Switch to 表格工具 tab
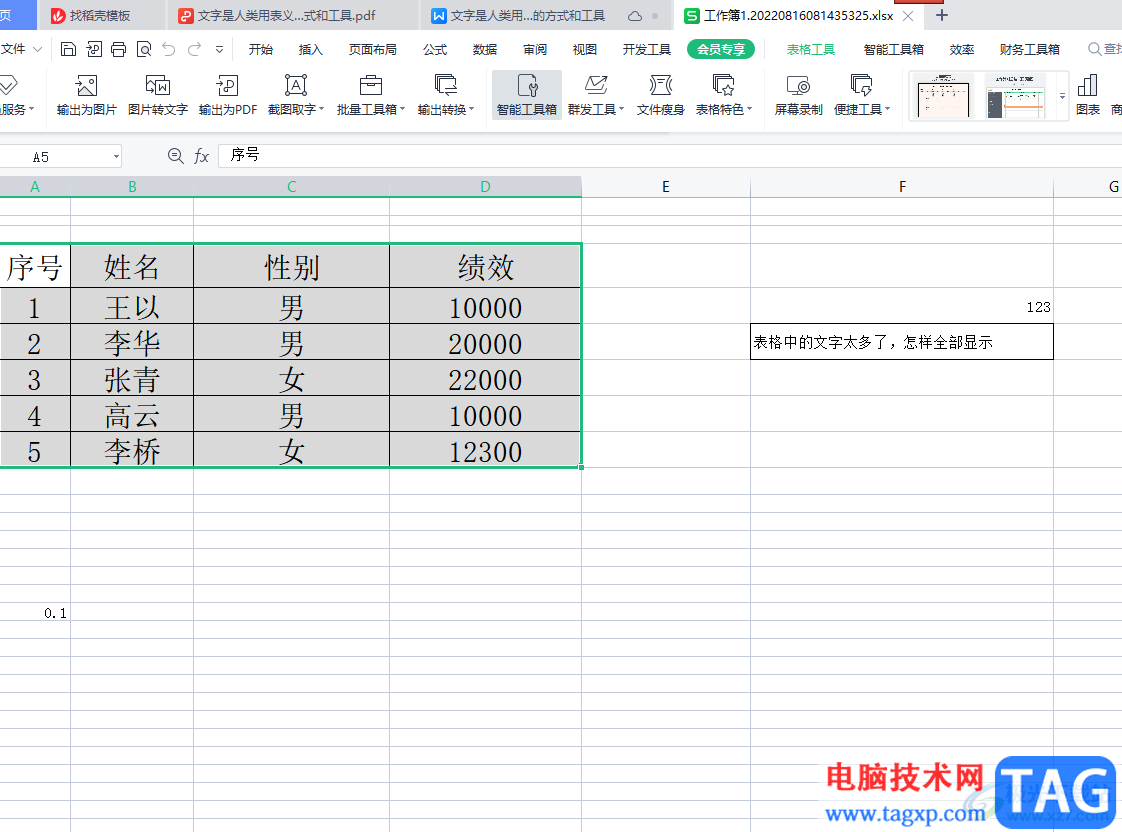1122x832 pixels. point(811,49)
